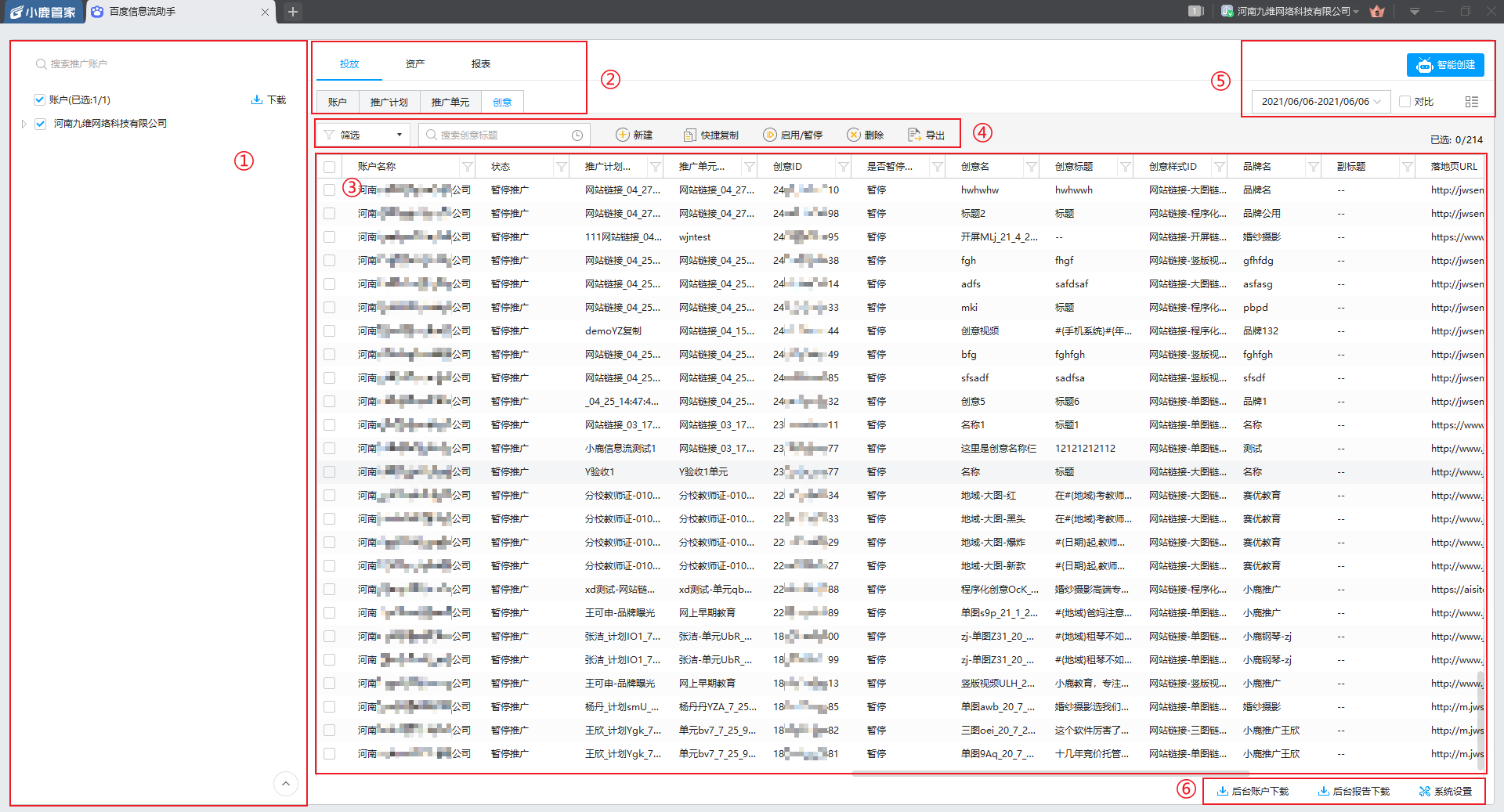Uncheck 河南九维网络科技有限公司 account checkbox
The height and width of the screenshot is (812, 1504).
[x=40, y=124]
